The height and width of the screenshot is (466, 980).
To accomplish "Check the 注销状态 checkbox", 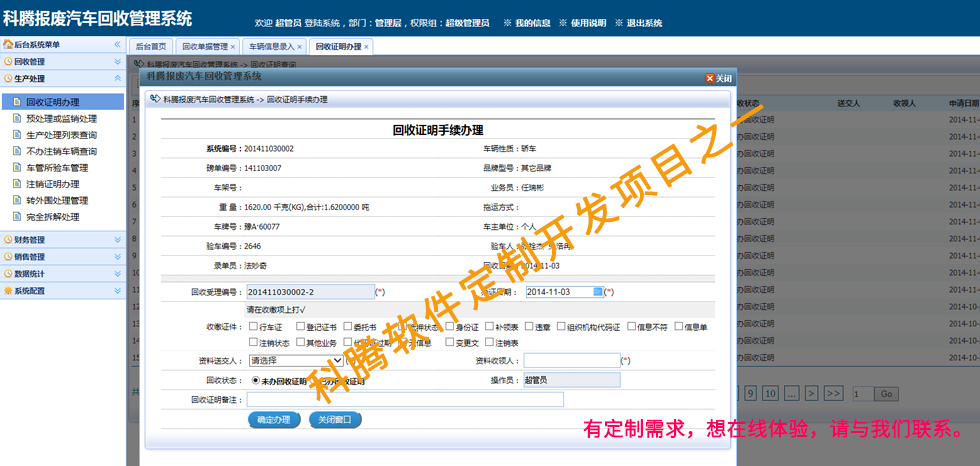I will coord(253,342).
